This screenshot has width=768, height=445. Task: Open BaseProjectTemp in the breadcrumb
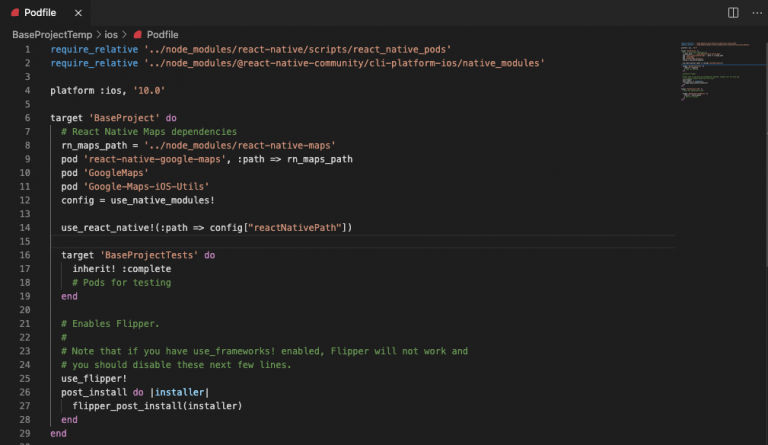click(52, 35)
